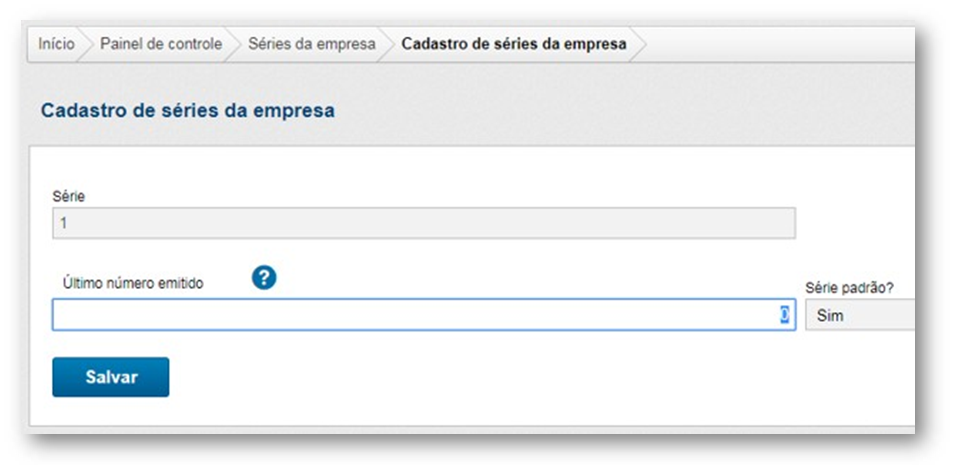
Task: Click the arrow ending the breadcrumb trail
Action: pyautogui.click(x=638, y=45)
